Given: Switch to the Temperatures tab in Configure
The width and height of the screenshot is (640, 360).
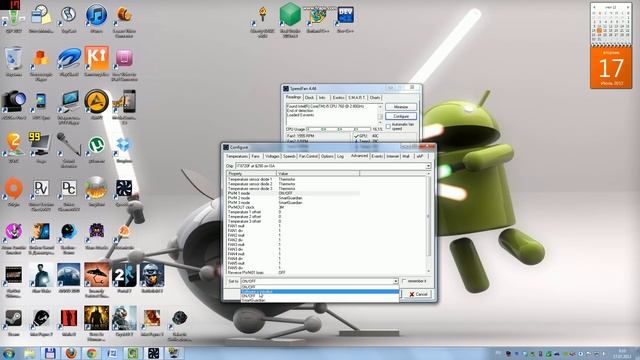Looking at the screenshot, I should click(x=237, y=156).
